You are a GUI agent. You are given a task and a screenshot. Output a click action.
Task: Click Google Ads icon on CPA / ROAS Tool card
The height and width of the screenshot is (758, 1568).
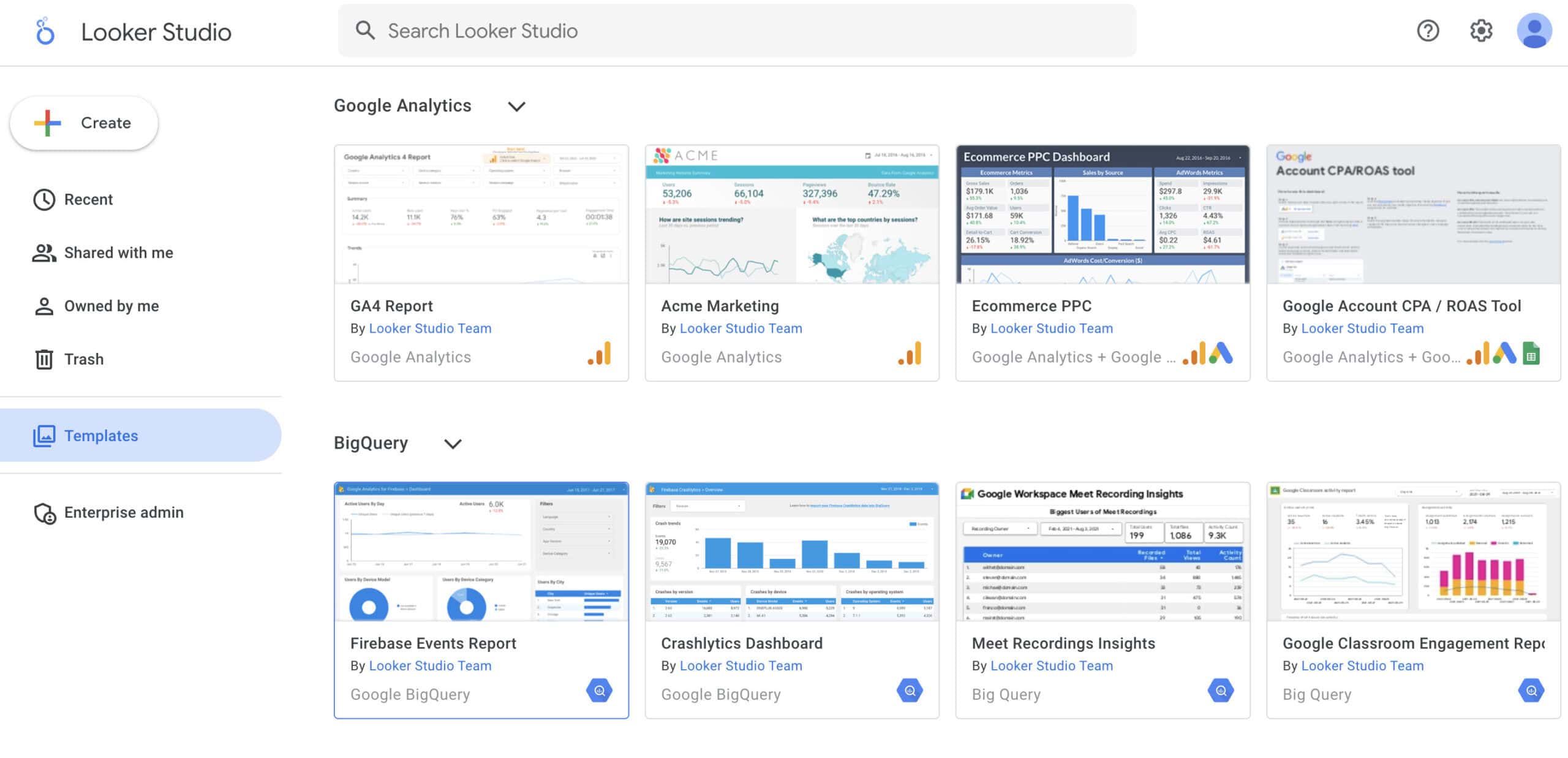click(1505, 353)
